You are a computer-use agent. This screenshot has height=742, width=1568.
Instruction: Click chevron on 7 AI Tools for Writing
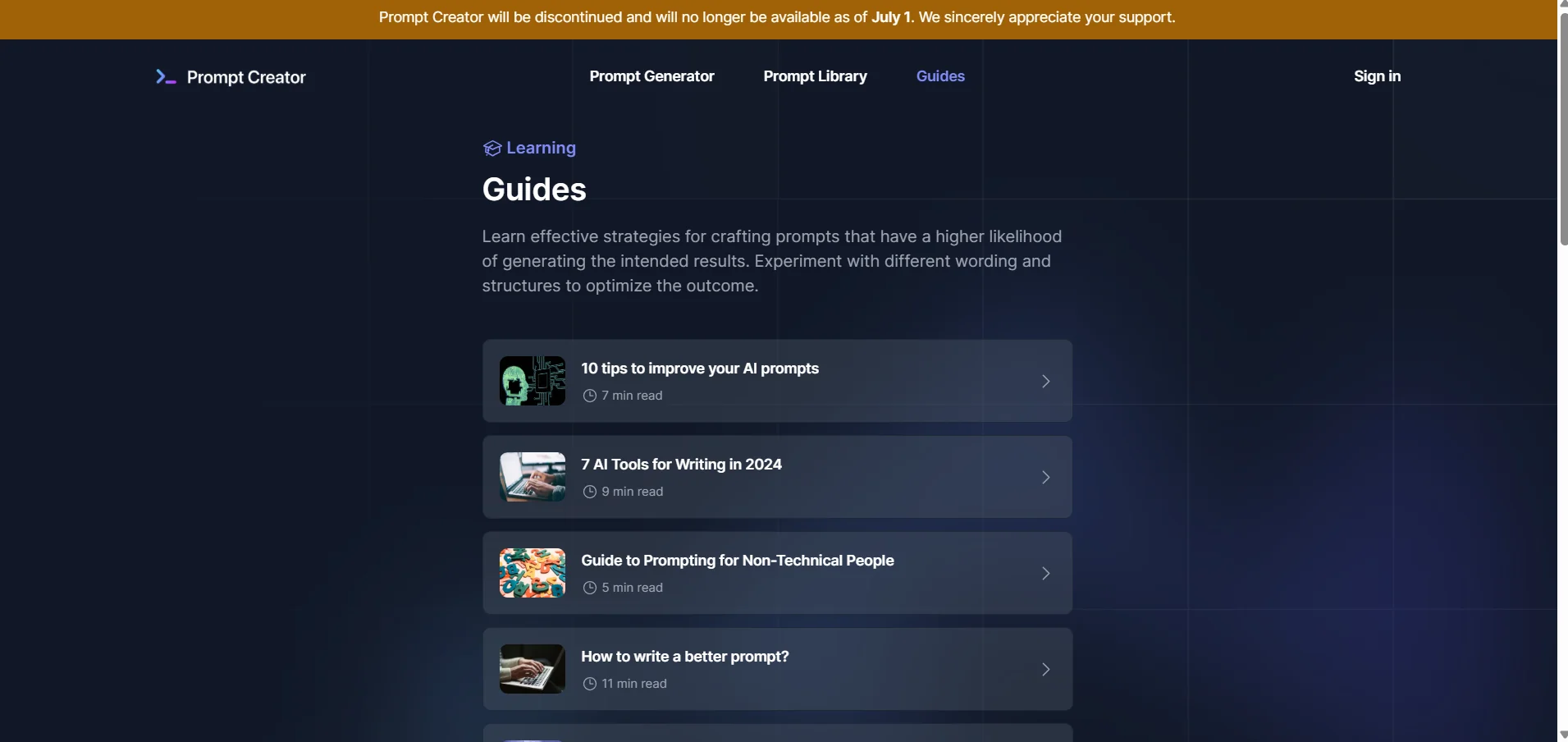(x=1045, y=477)
